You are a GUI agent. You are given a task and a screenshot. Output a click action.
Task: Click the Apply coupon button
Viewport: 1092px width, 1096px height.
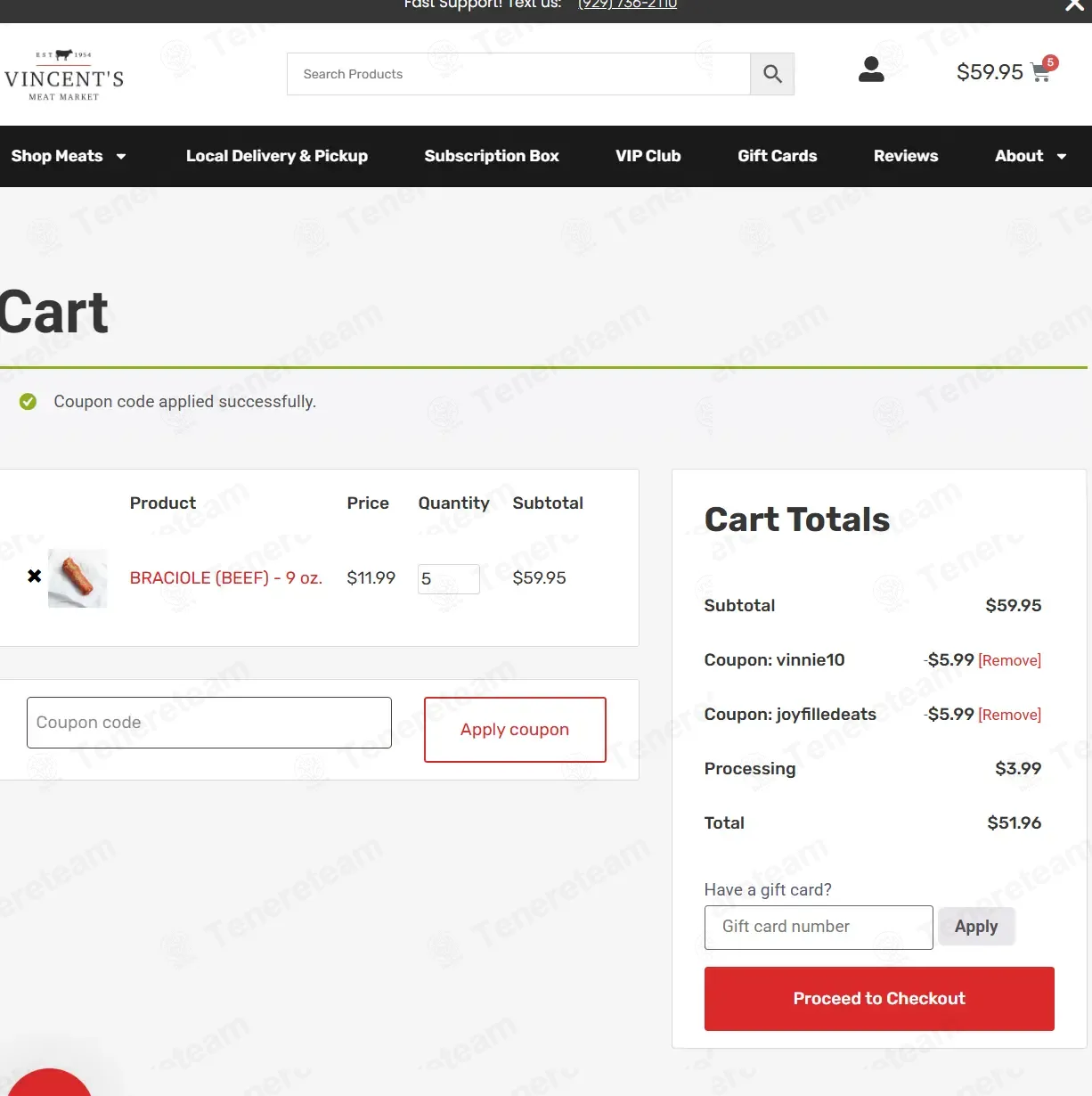515,730
